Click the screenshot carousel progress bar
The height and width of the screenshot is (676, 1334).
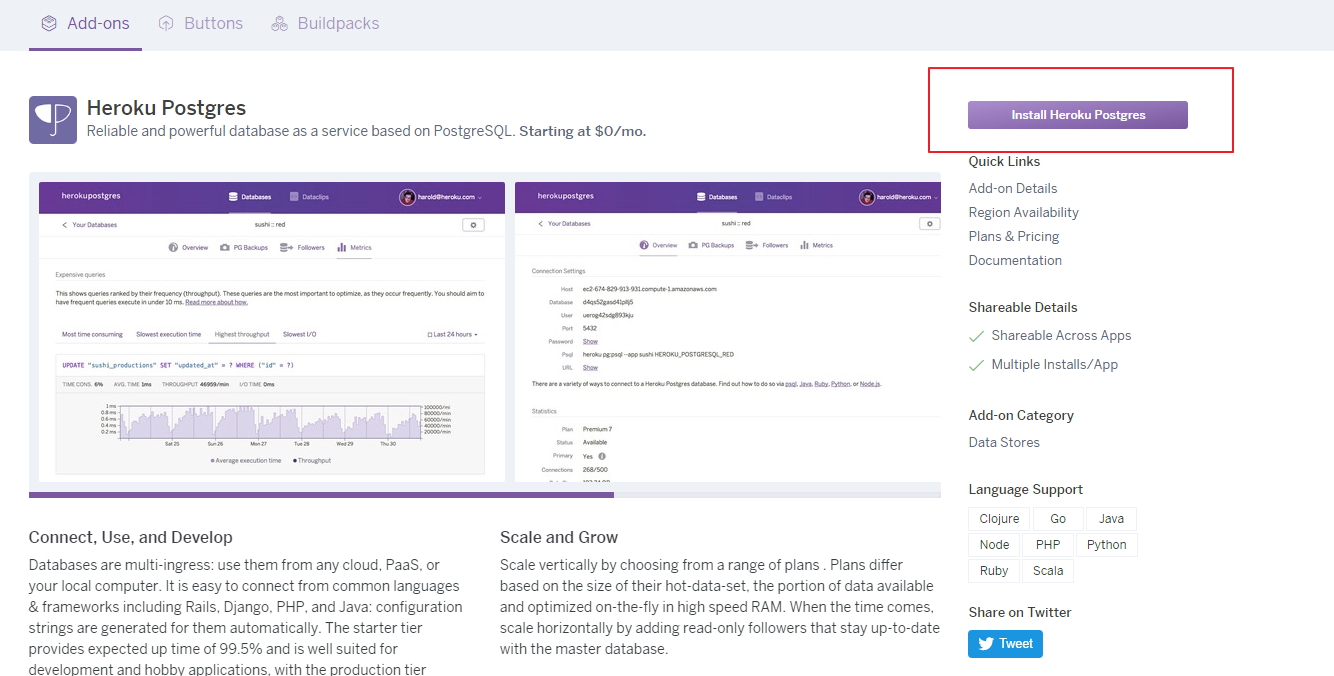click(x=485, y=494)
